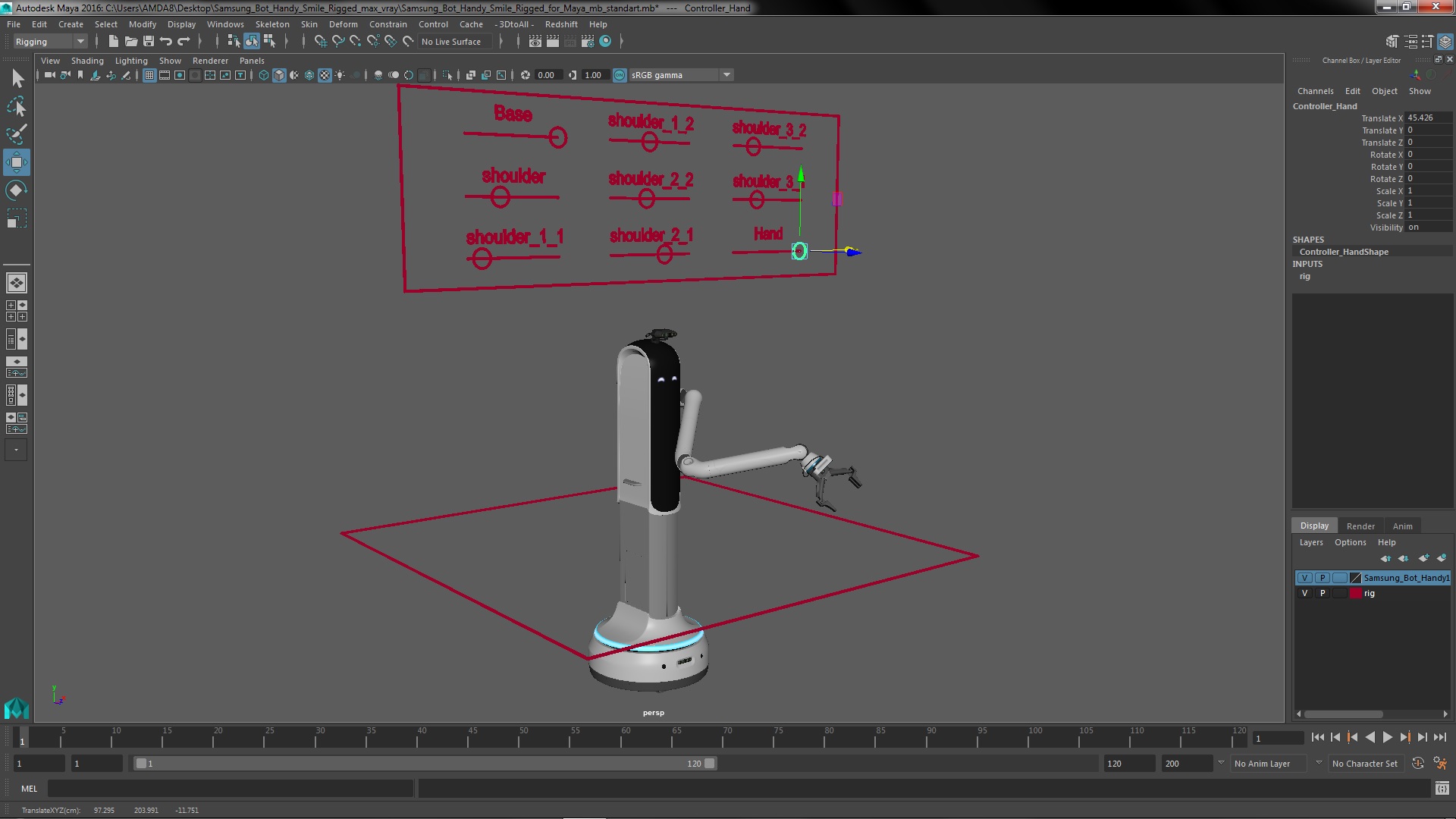
Task: Switch to Render layer tab
Action: 1360,526
